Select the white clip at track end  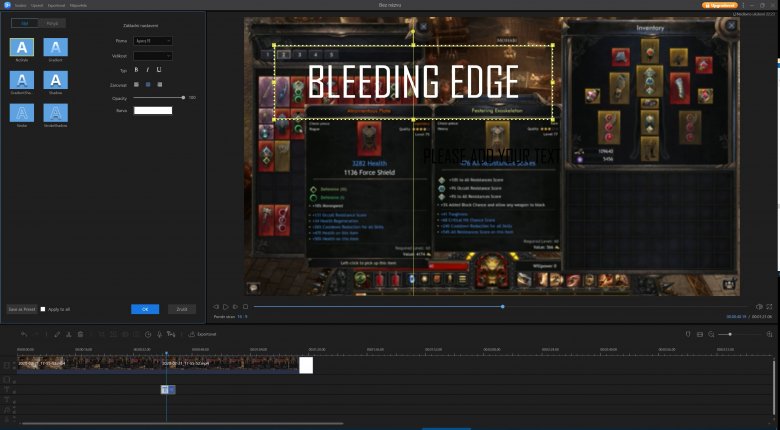[x=306, y=365]
